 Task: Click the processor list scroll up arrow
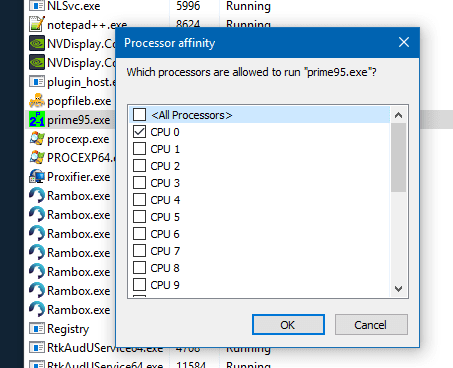click(398, 115)
